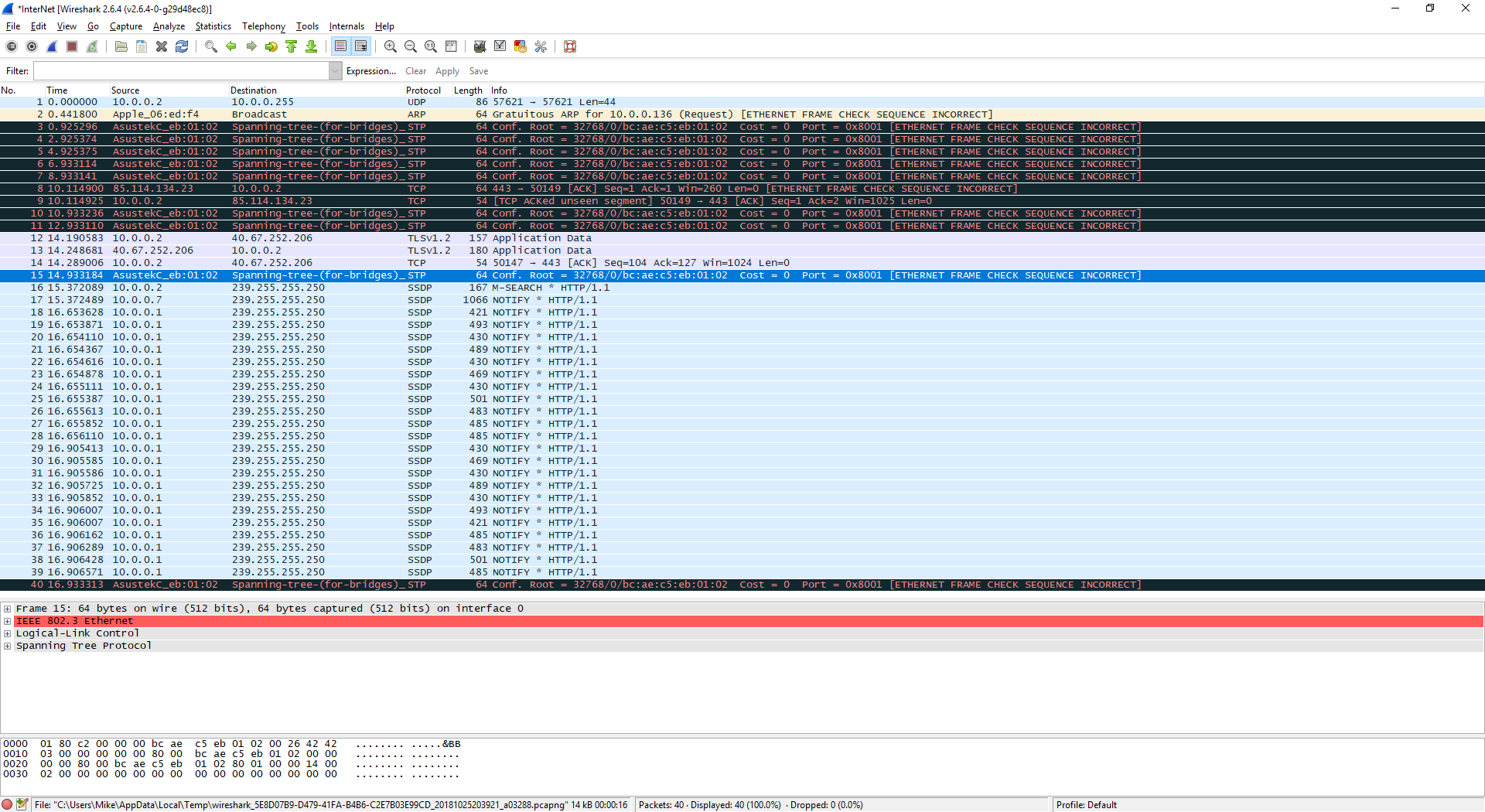Click Profile: Default in status bar

tap(1087, 805)
